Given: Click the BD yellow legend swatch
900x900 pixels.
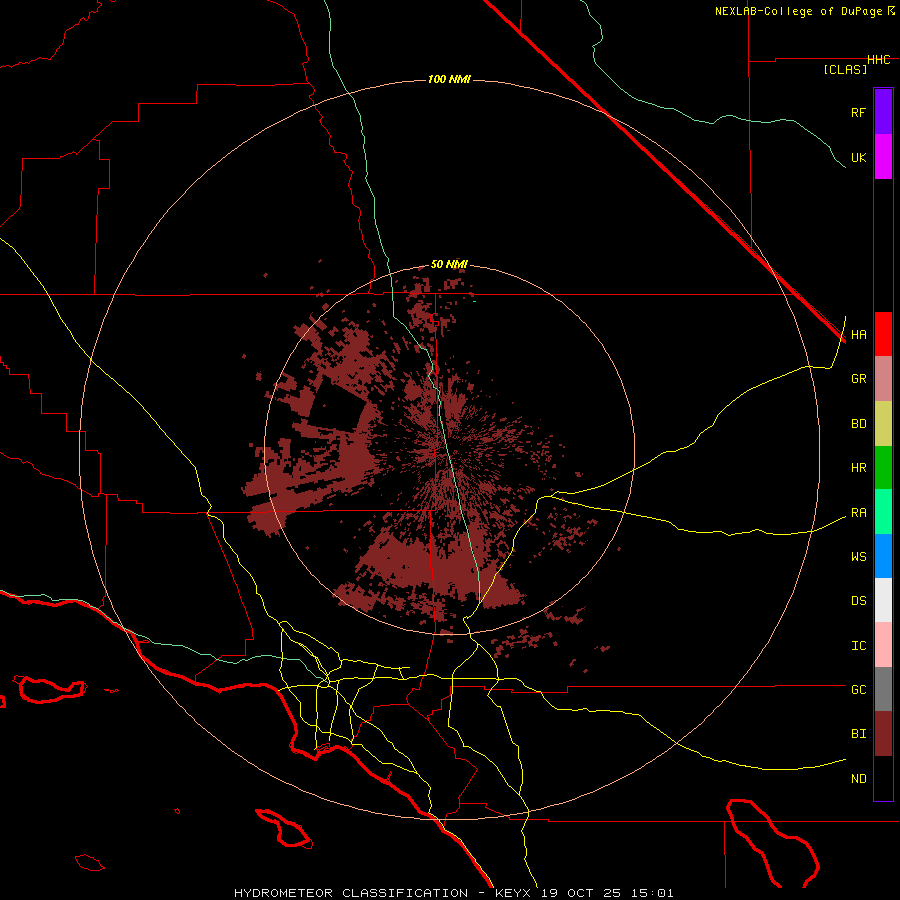Looking at the screenshot, I should [x=883, y=424].
